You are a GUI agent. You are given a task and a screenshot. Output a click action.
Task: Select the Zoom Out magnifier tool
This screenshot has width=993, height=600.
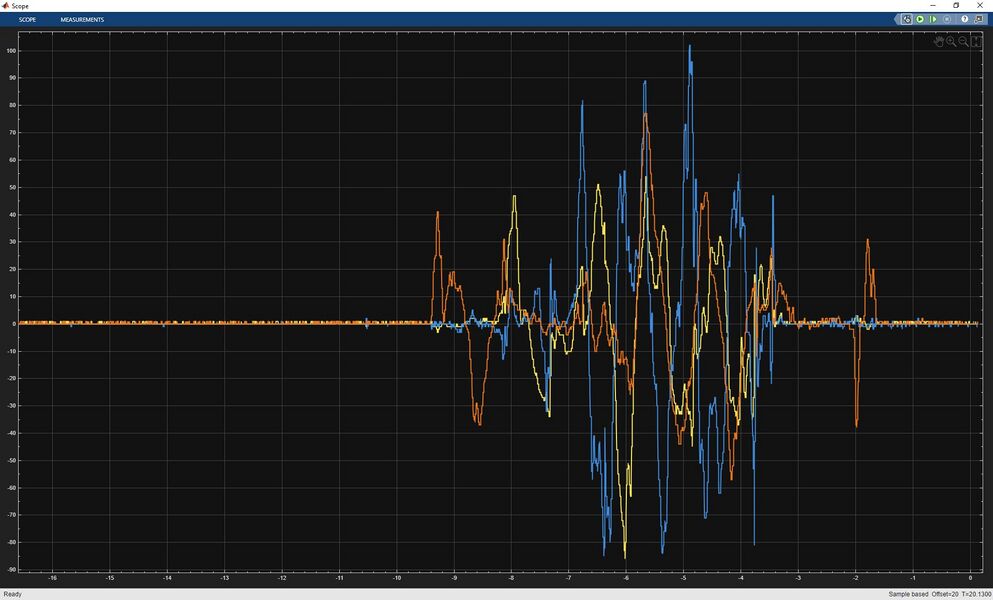pyautogui.click(x=963, y=41)
